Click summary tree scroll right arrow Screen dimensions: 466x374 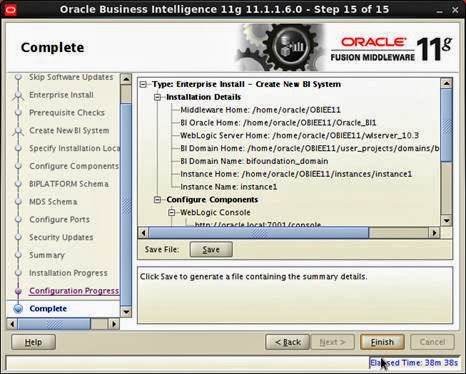(x=434, y=233)
